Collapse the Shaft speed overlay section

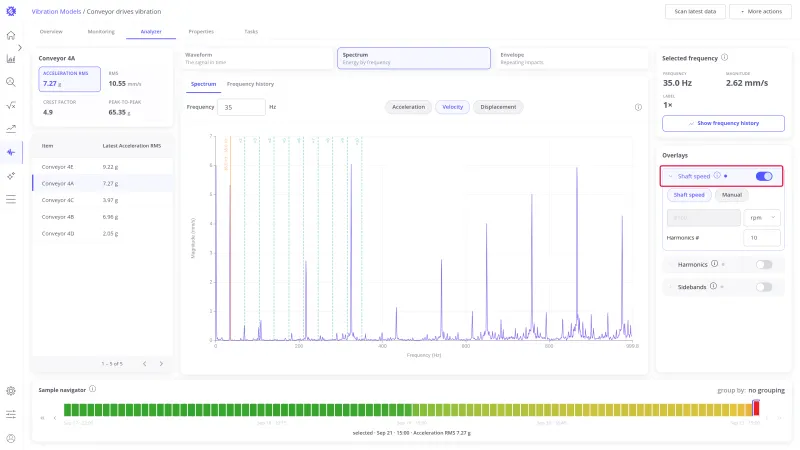click(670, 176)
